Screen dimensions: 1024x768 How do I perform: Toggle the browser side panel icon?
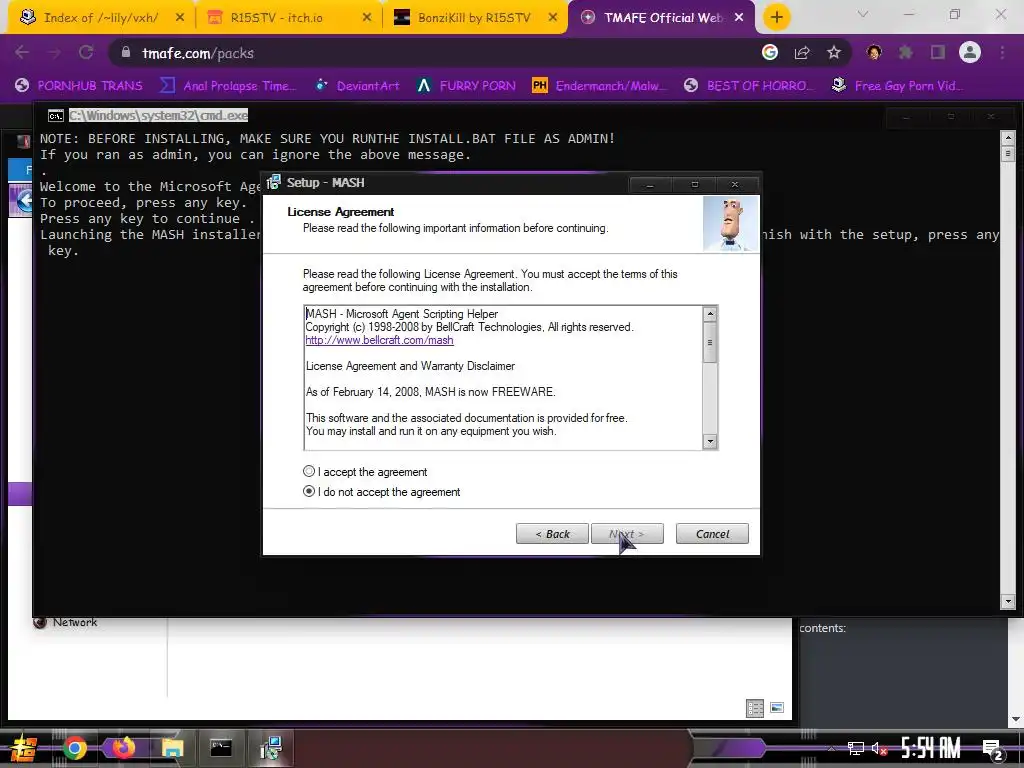pos(938,52)
